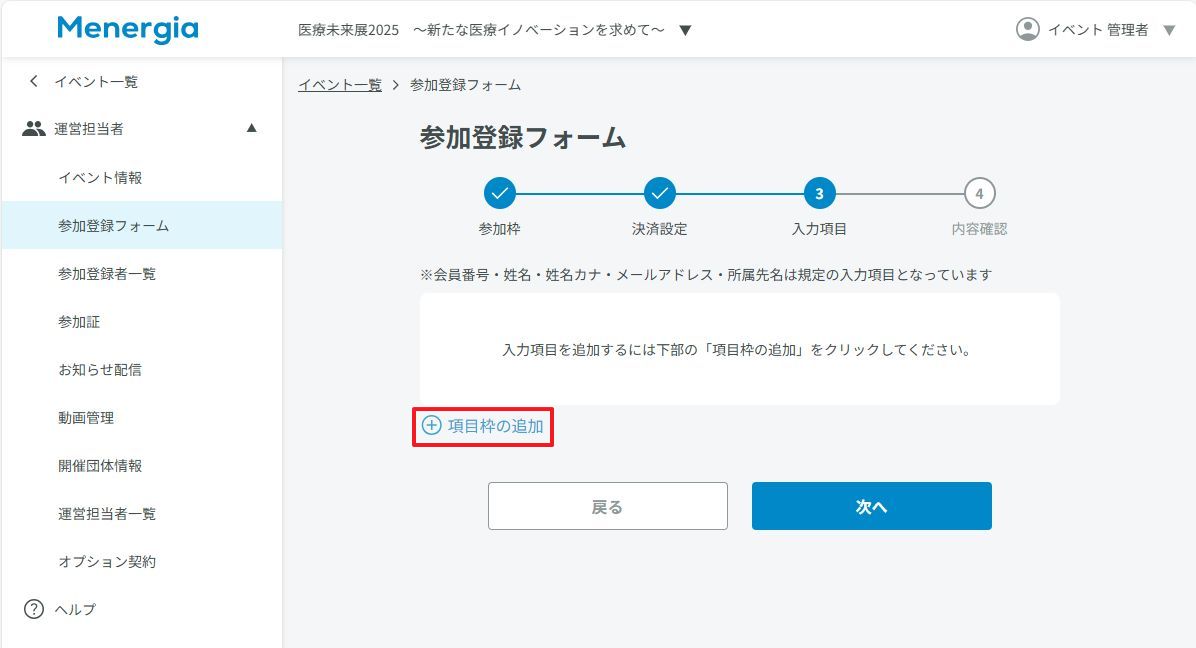Click the note about 規定の入力項目
Viewport: 1196px width, 648px height.
(x=706, y=274)
